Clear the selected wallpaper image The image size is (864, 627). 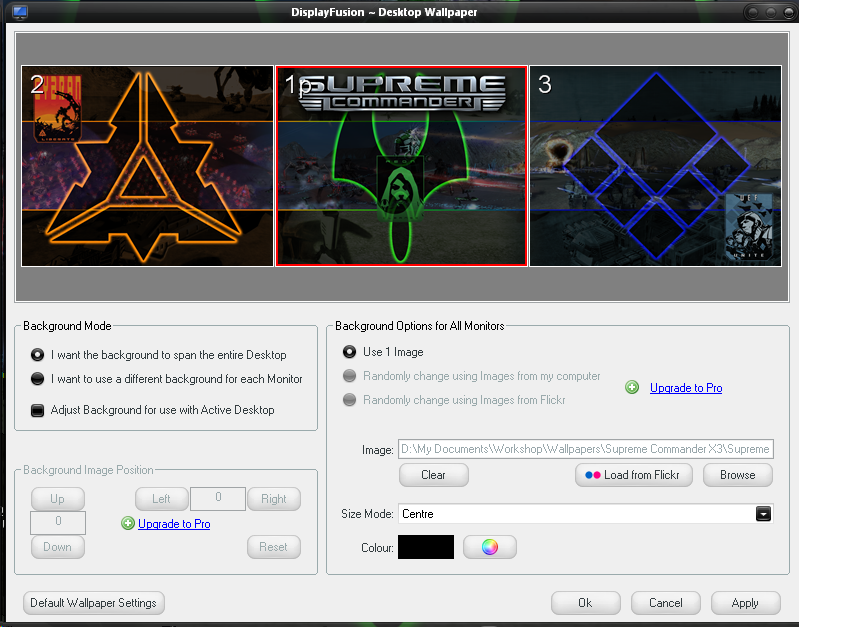pyautogui.click(x=433, y=475)
